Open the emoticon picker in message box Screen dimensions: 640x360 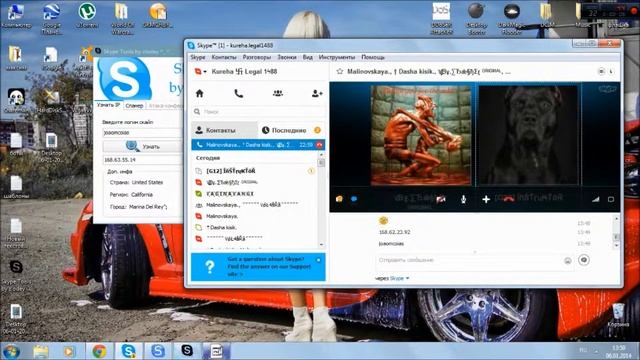tap(568, 260)
